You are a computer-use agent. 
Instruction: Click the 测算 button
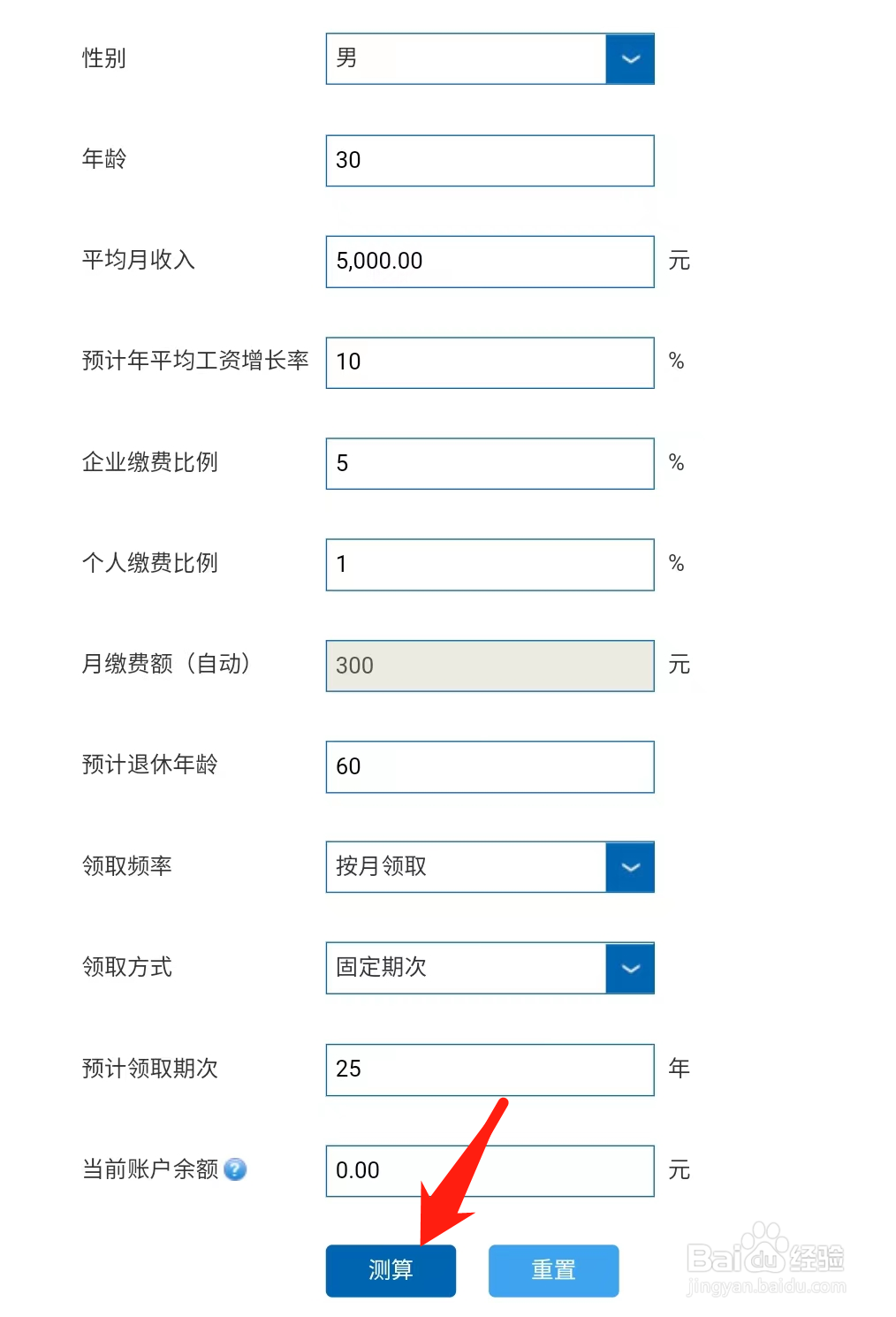(x=391, y=1271)
